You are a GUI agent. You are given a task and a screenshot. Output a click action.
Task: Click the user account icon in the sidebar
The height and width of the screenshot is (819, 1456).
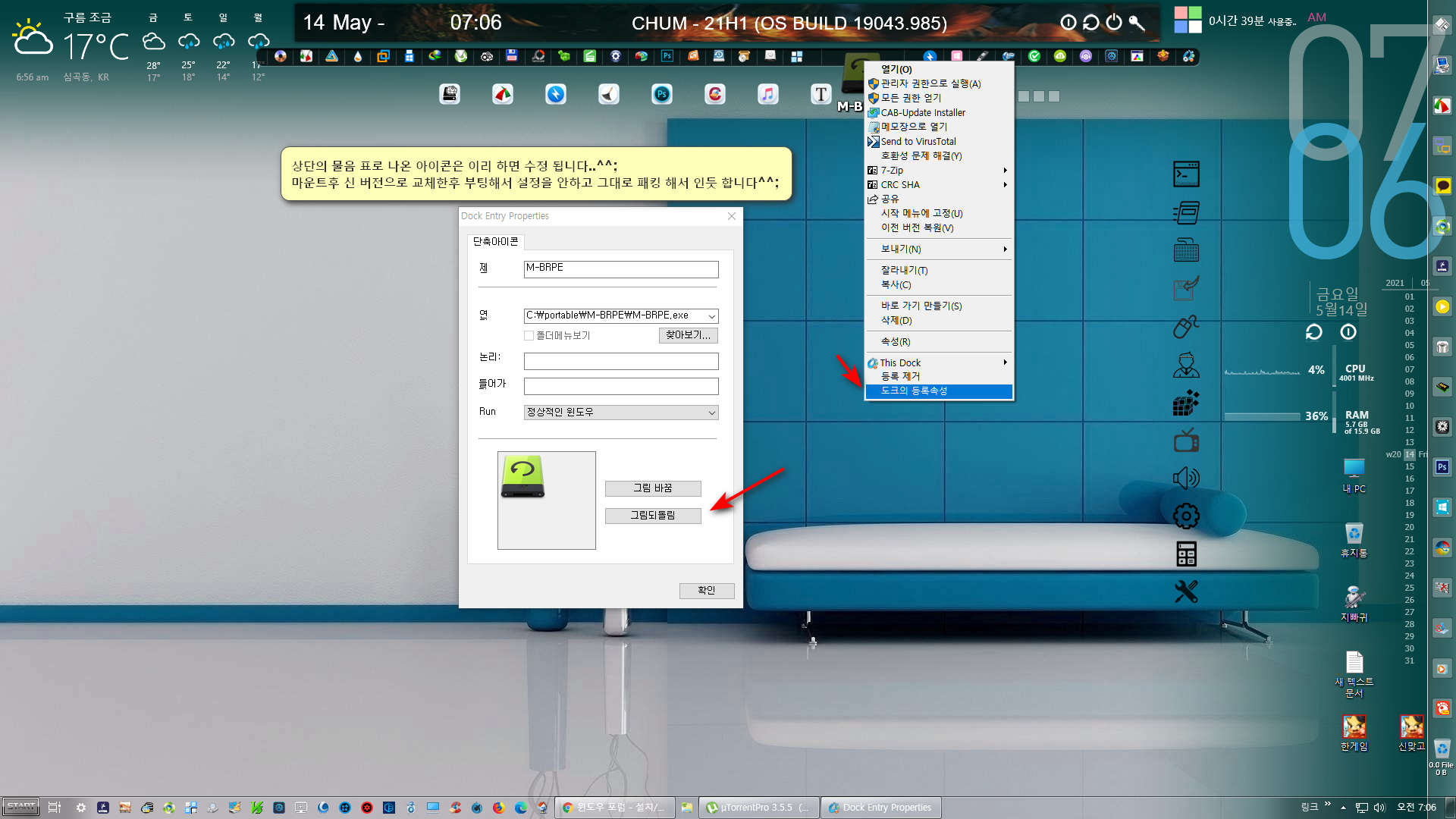pos(1186,365)
